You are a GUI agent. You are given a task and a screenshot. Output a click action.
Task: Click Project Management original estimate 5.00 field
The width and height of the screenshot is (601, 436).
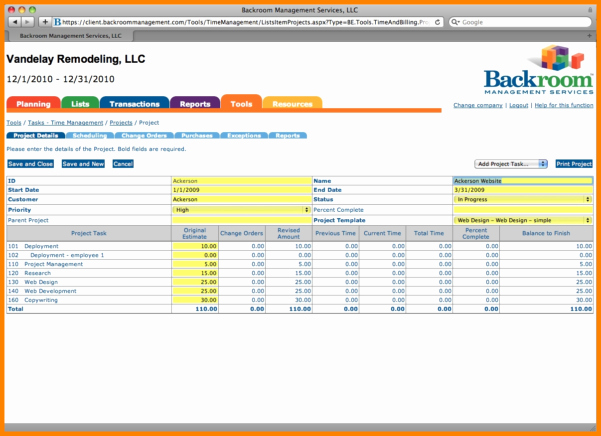(195, 264)
